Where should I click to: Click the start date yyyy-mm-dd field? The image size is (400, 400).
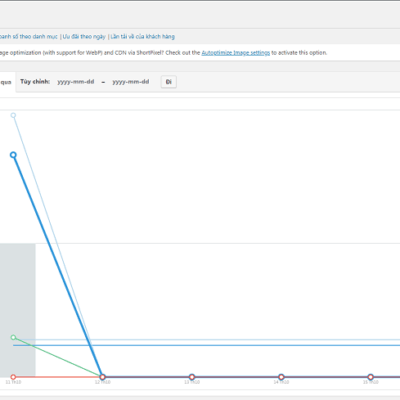point(76,82)
